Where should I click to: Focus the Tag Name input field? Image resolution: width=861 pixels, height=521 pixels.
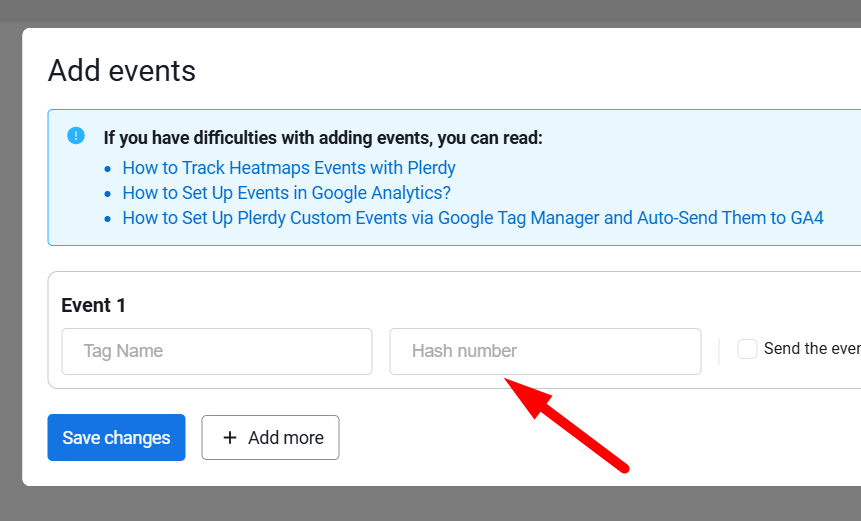pos(216,351)
